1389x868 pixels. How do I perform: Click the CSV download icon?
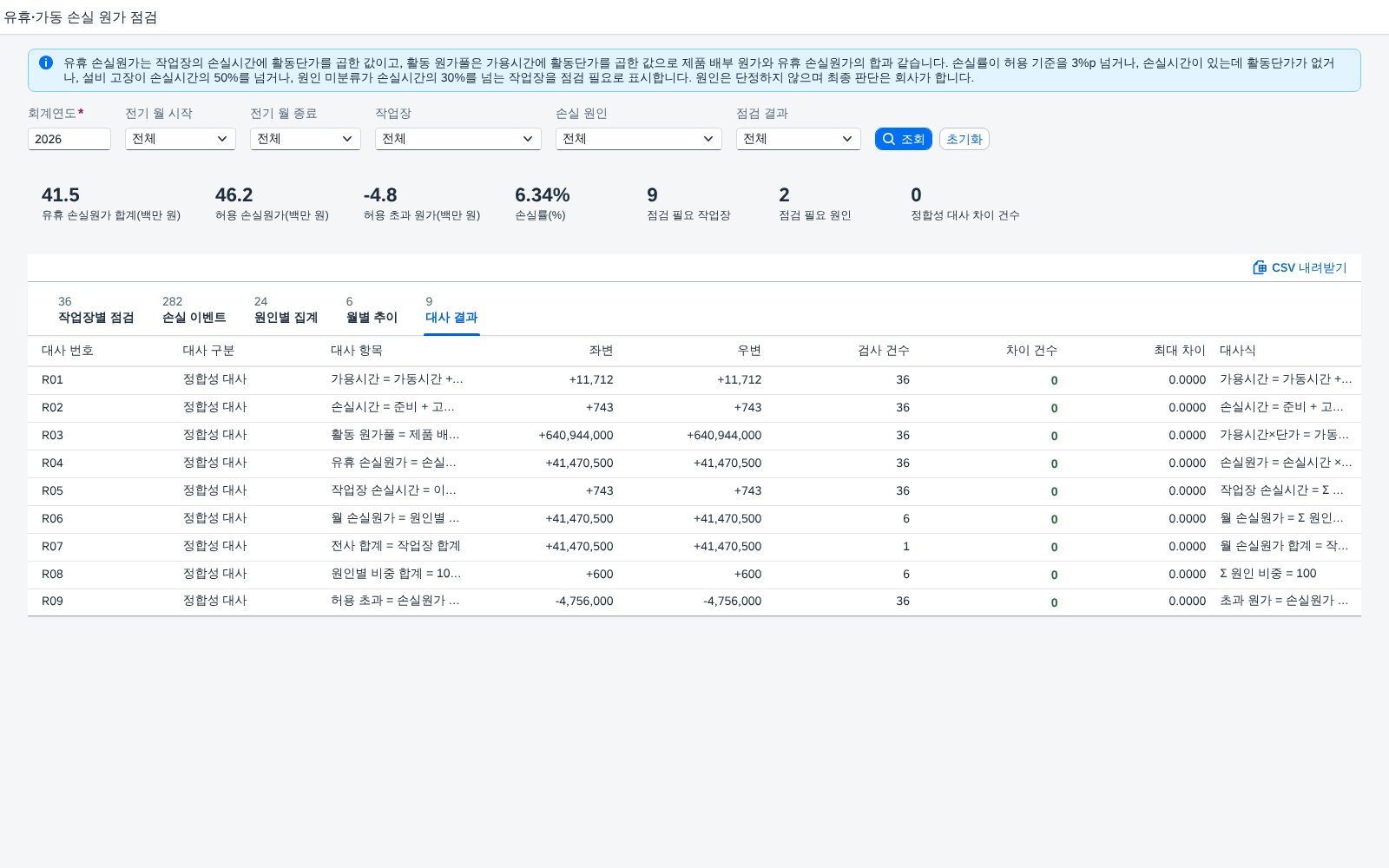pyautogui.click(x=1260, y=267)
